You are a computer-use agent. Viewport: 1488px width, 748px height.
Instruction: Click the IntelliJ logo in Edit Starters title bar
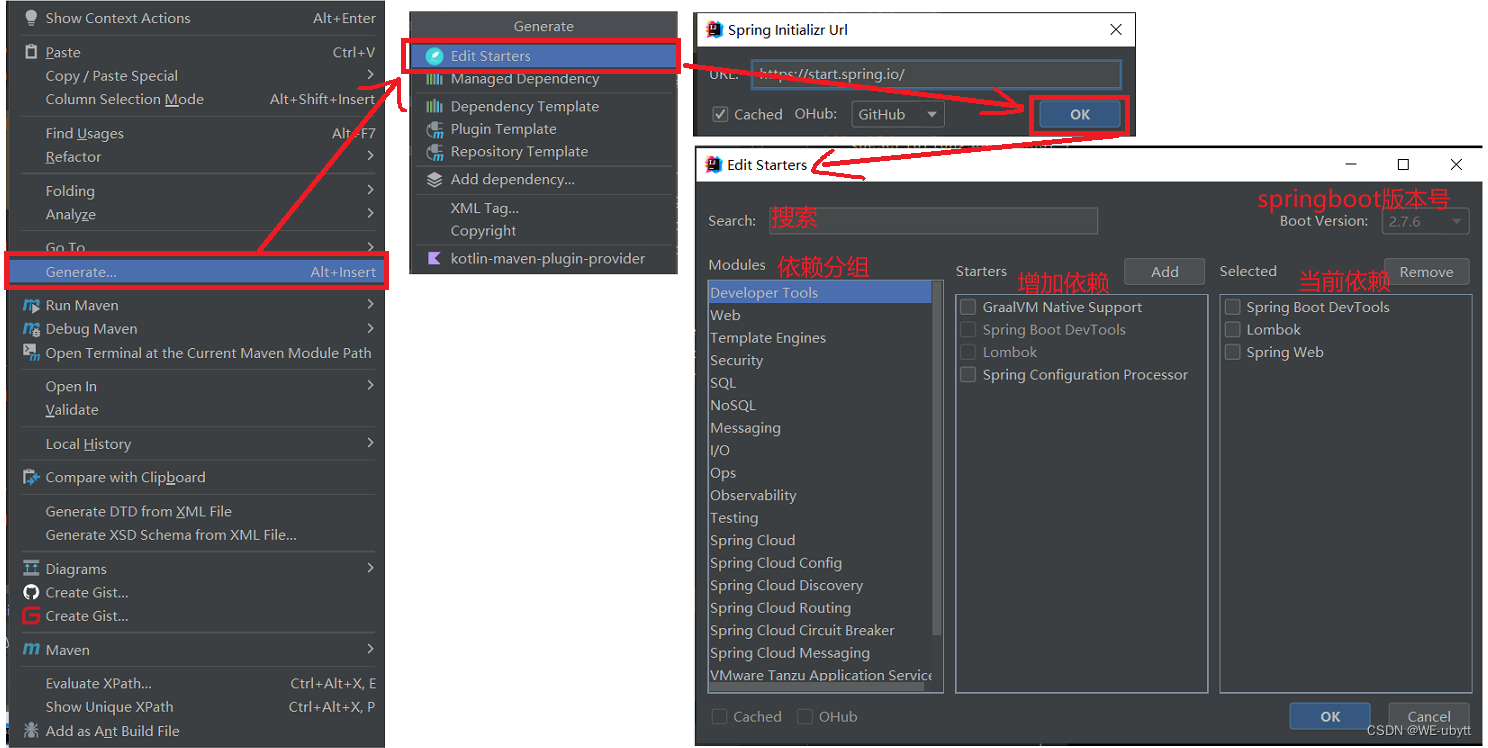pyautogui.click(x=714, y=165)
